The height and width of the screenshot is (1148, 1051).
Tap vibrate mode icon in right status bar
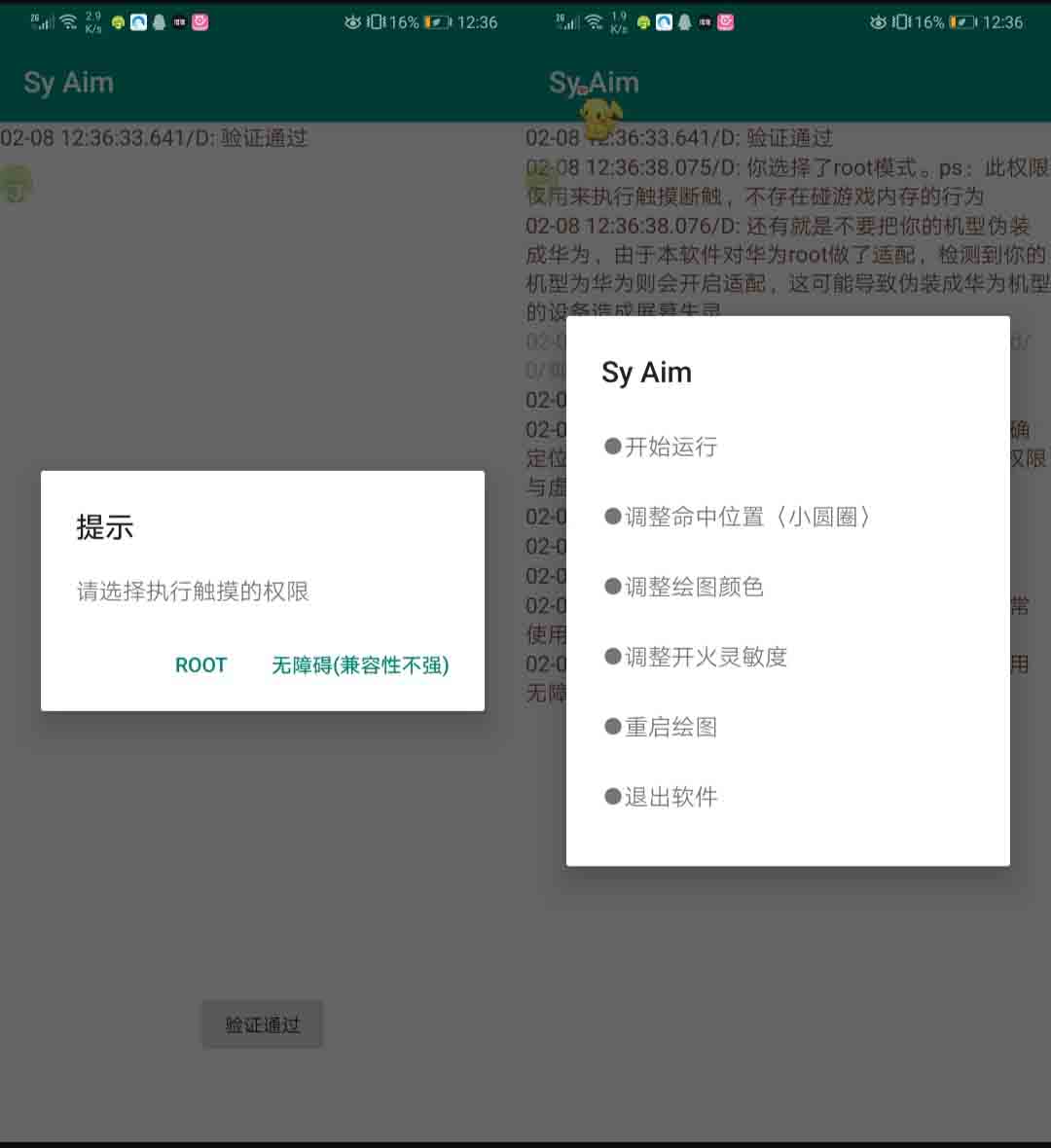(901, 22)
